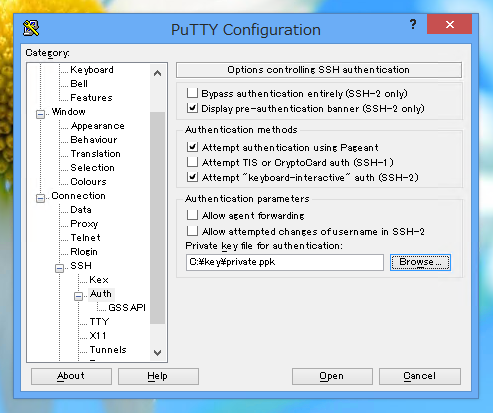Select Selection in the tree
This screenshot has height=413, width=493.
click(x=92, y=168)
